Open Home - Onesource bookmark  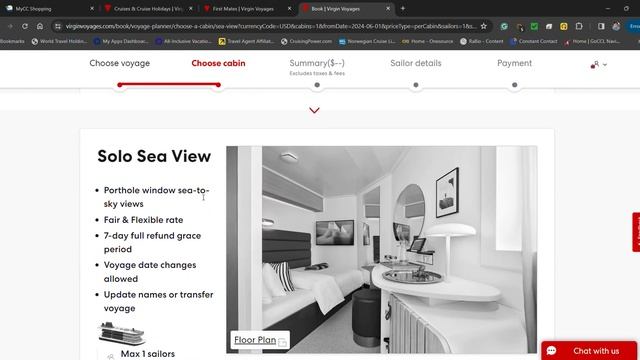click(427, 41)
